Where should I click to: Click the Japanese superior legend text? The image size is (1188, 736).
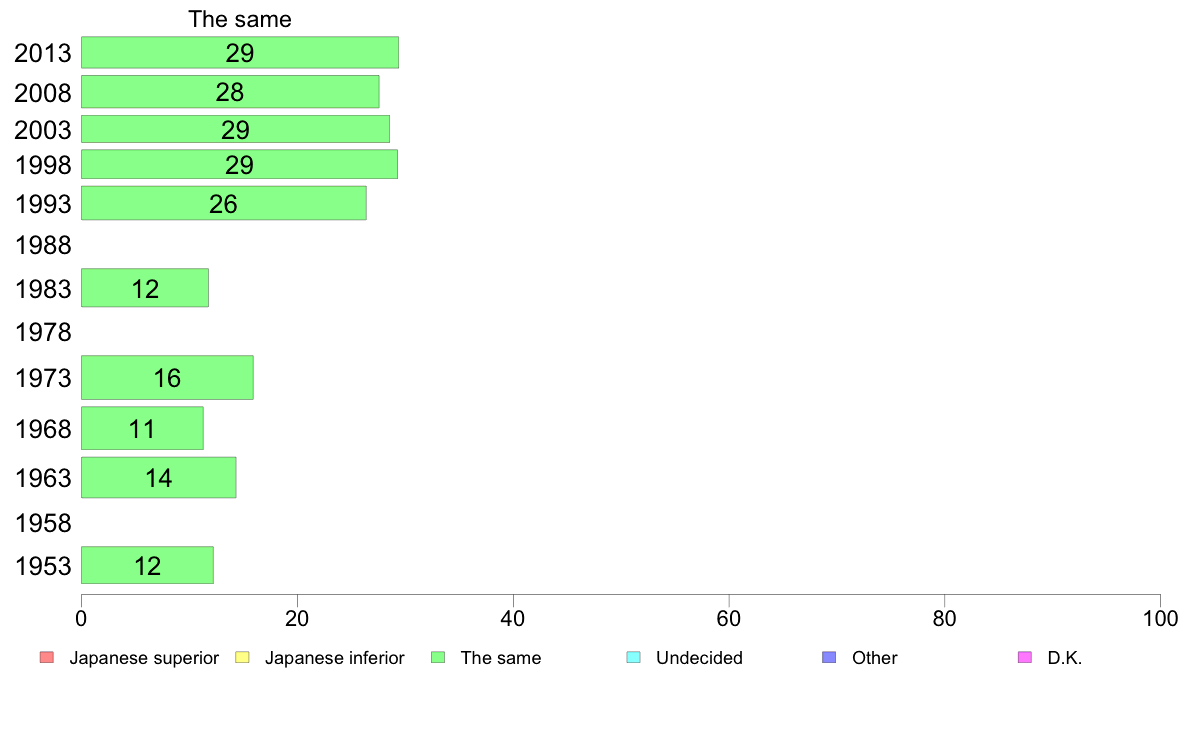[144, 658]
